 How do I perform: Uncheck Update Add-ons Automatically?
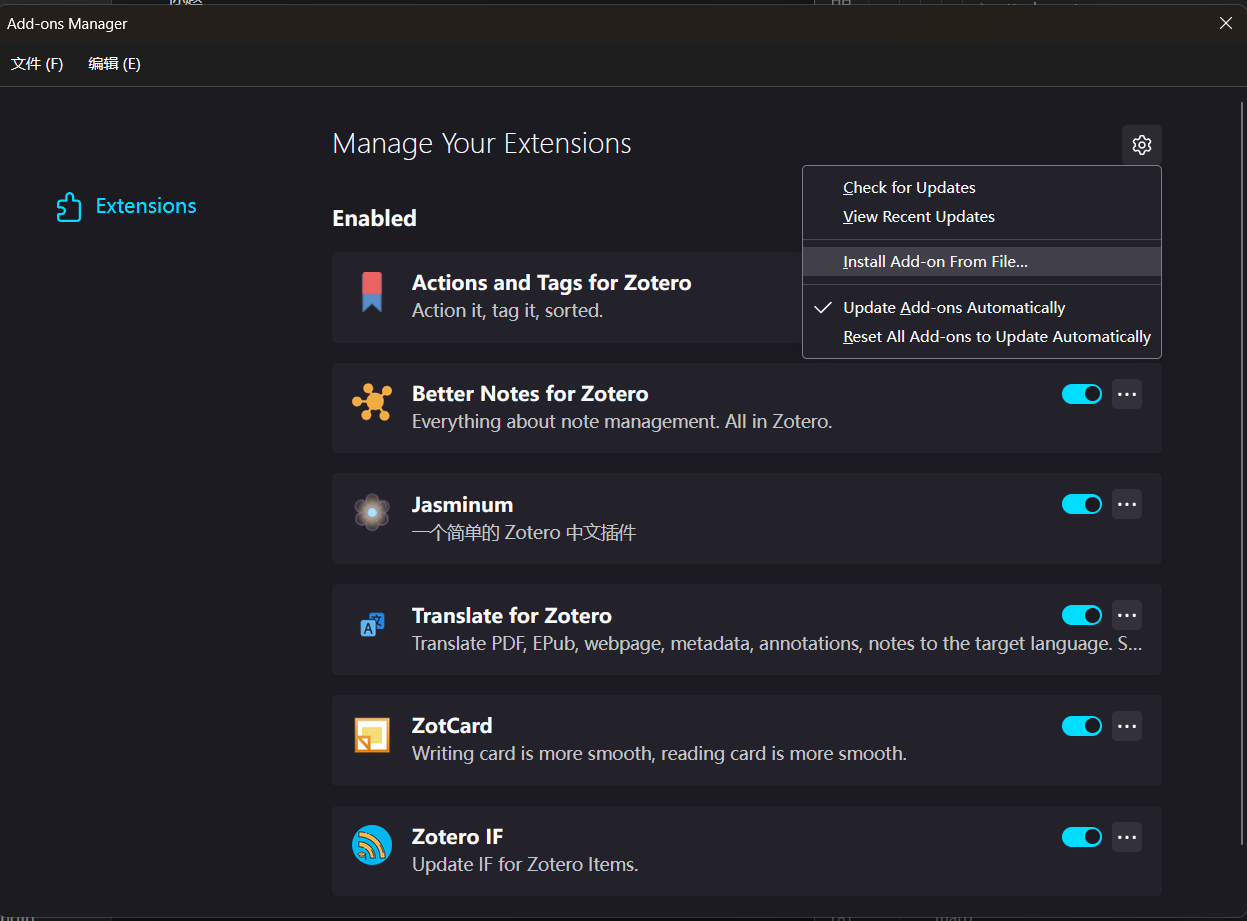(x=953, y=308)
